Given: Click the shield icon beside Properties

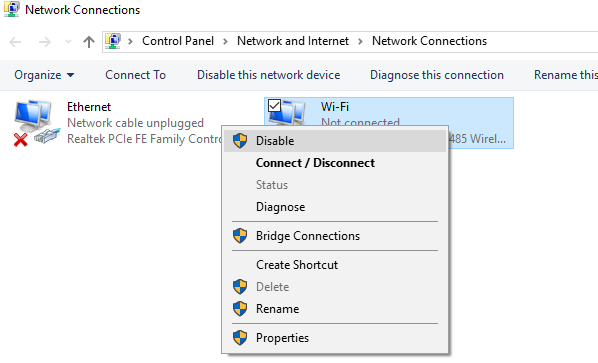Looking at the screenshot, I should [x=240, y=337].
